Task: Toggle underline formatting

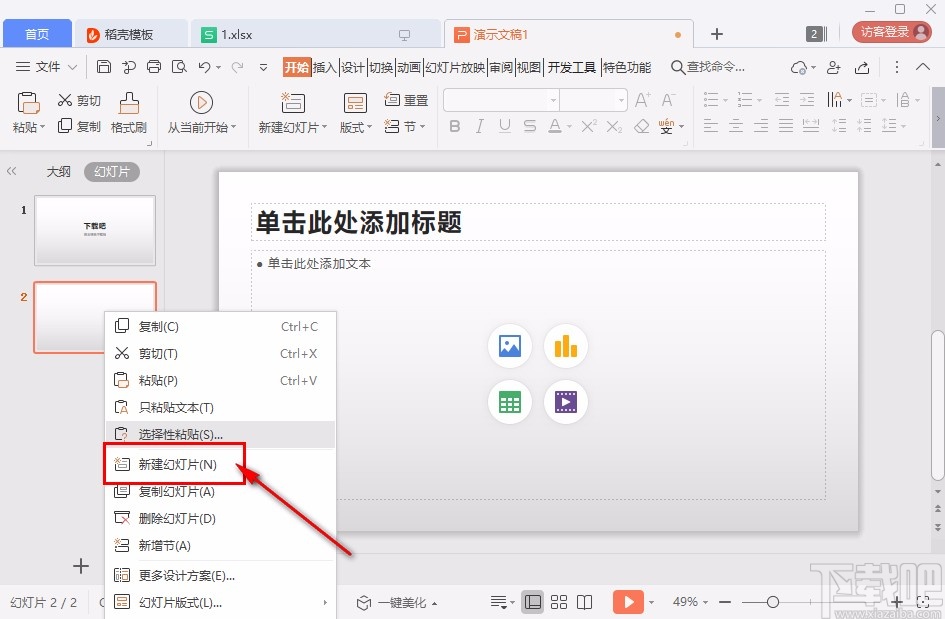Action: [503, 126]
